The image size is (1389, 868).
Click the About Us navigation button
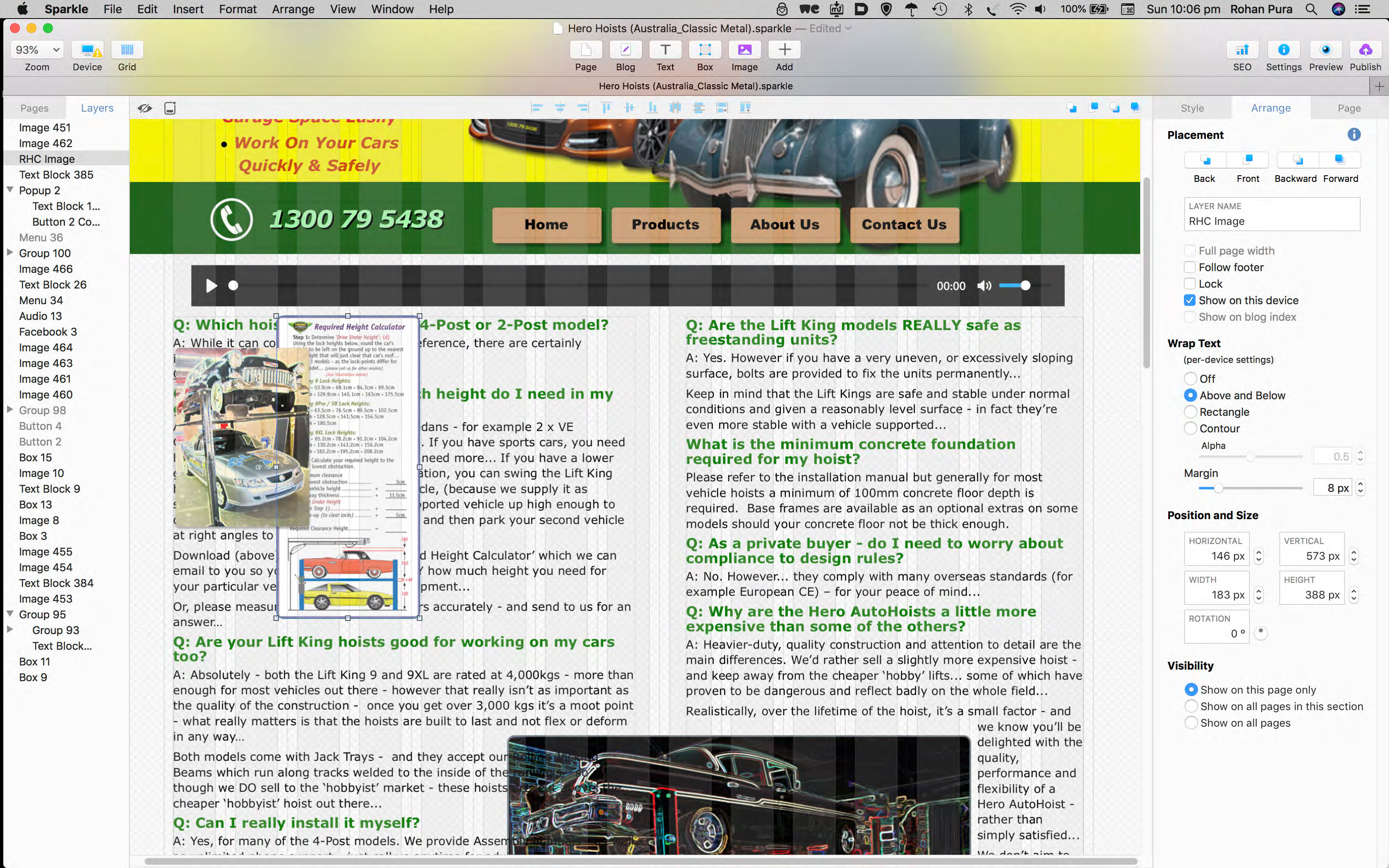tap(785, 224)
